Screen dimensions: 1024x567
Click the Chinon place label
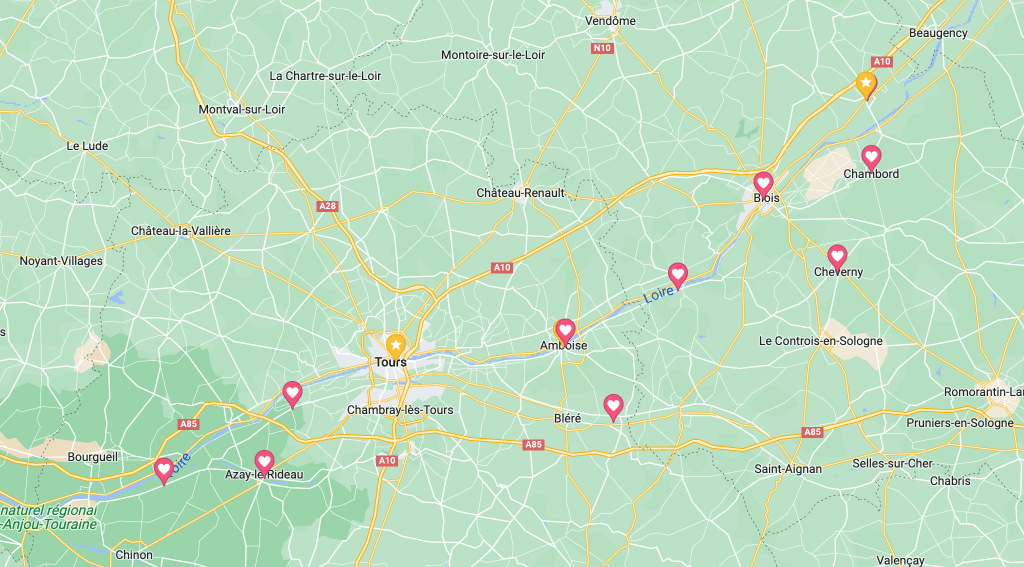[x=133, y=555]
